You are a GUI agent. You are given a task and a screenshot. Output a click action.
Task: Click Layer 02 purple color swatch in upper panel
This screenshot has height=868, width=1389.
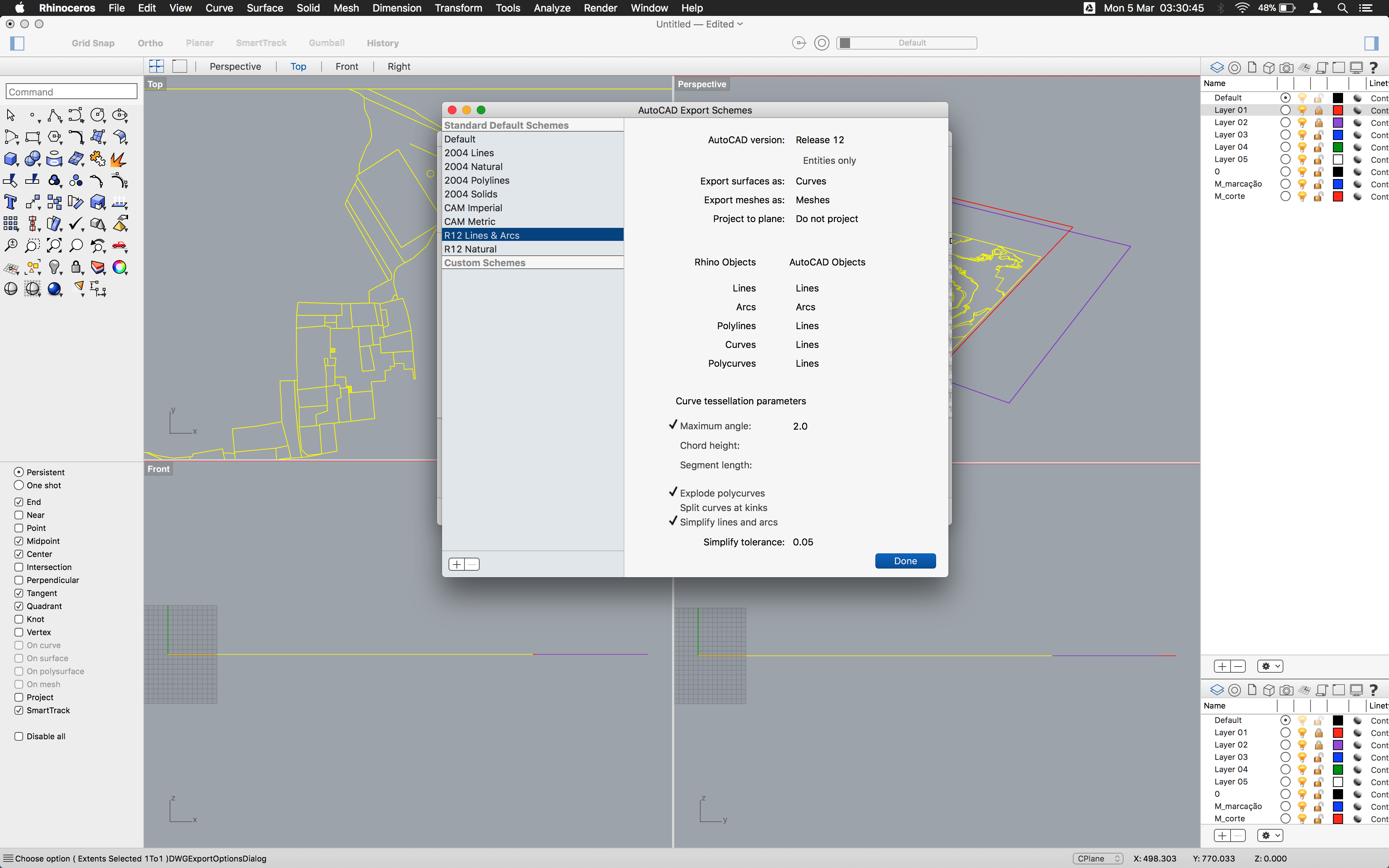1338,122
